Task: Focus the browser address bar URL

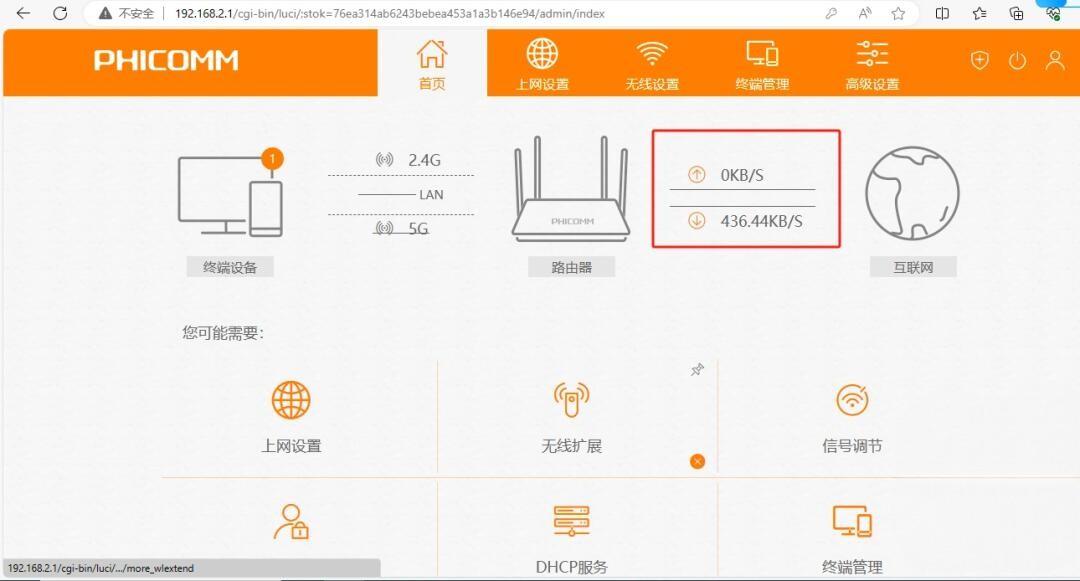Action: (x=390, y=14)
